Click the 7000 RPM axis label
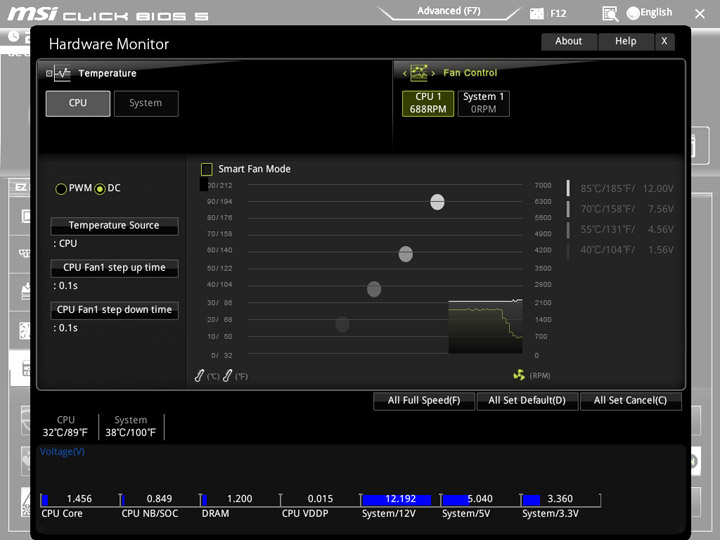 543,186
